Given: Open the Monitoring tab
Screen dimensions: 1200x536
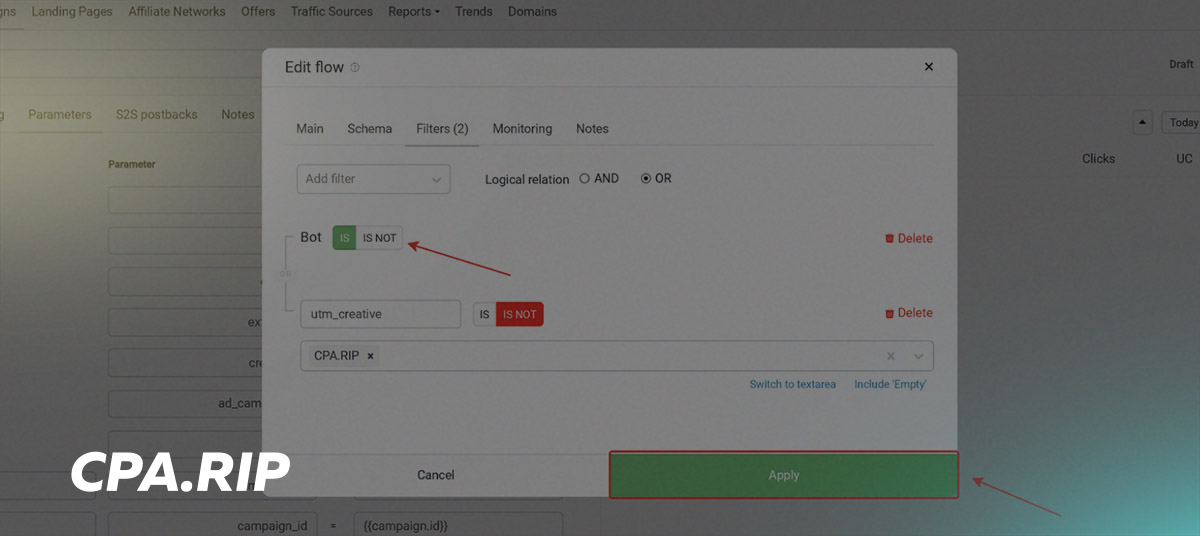Looking at the screenshot, I should (x=522, y=129).
